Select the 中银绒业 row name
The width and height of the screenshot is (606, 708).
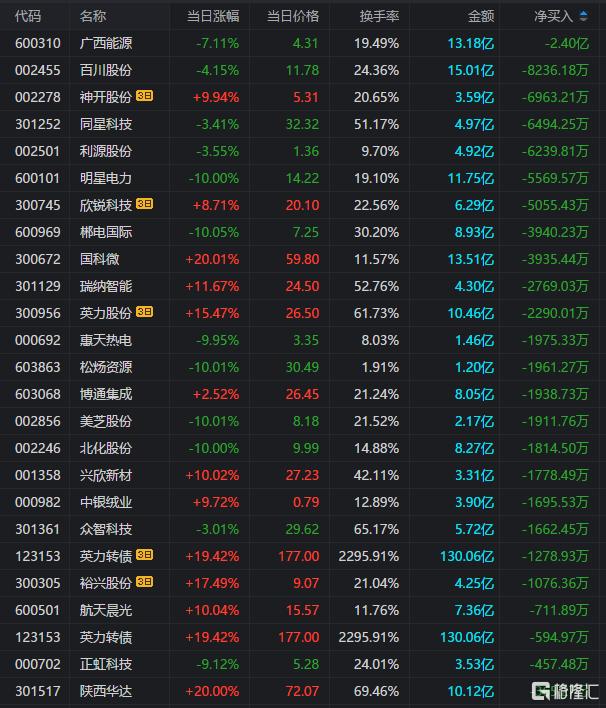pyautogui.click(x=106, y=503)
